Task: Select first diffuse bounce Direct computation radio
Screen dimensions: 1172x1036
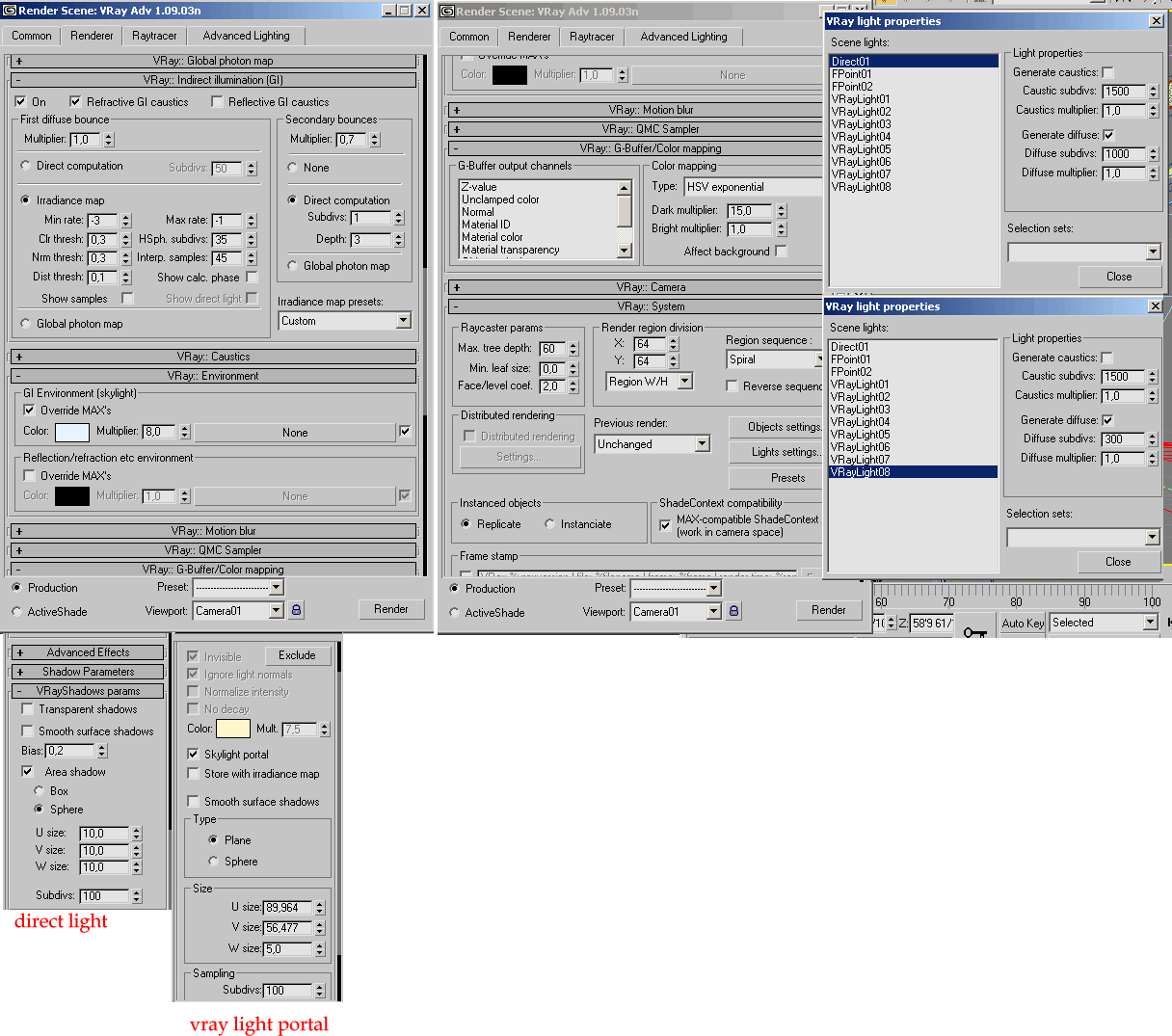Action: [25, 166]
